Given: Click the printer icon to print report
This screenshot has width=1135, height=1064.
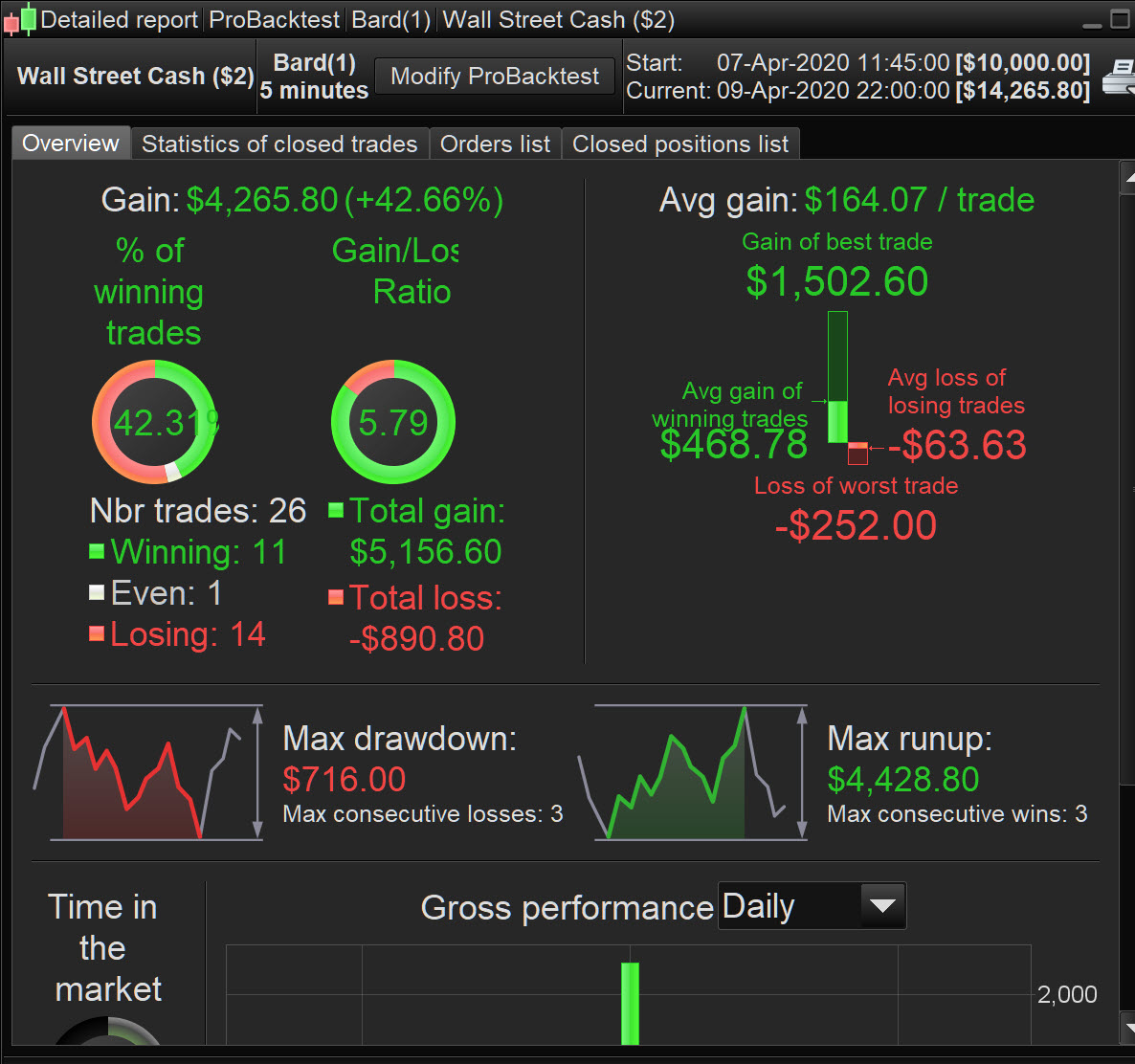Looking at the screenshot, I should click(x=1118, y=77).
